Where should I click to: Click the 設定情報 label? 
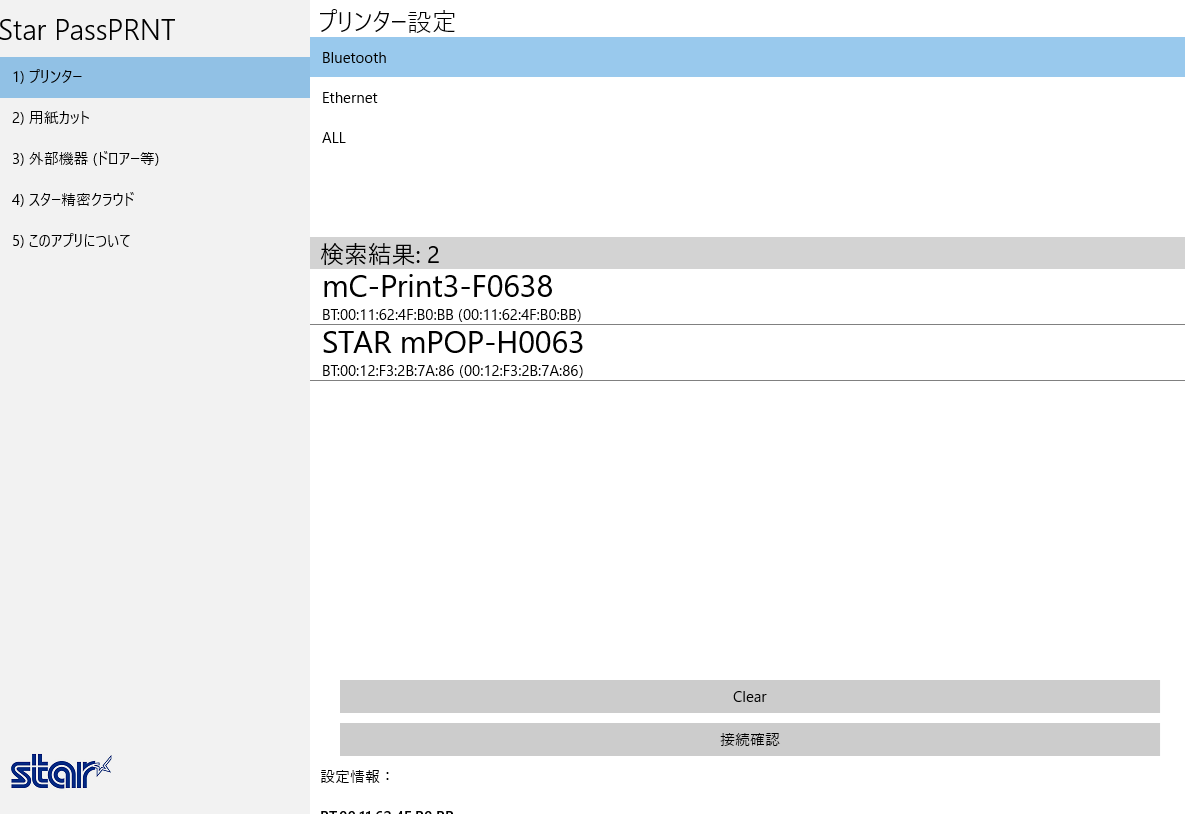pos(357,776)
